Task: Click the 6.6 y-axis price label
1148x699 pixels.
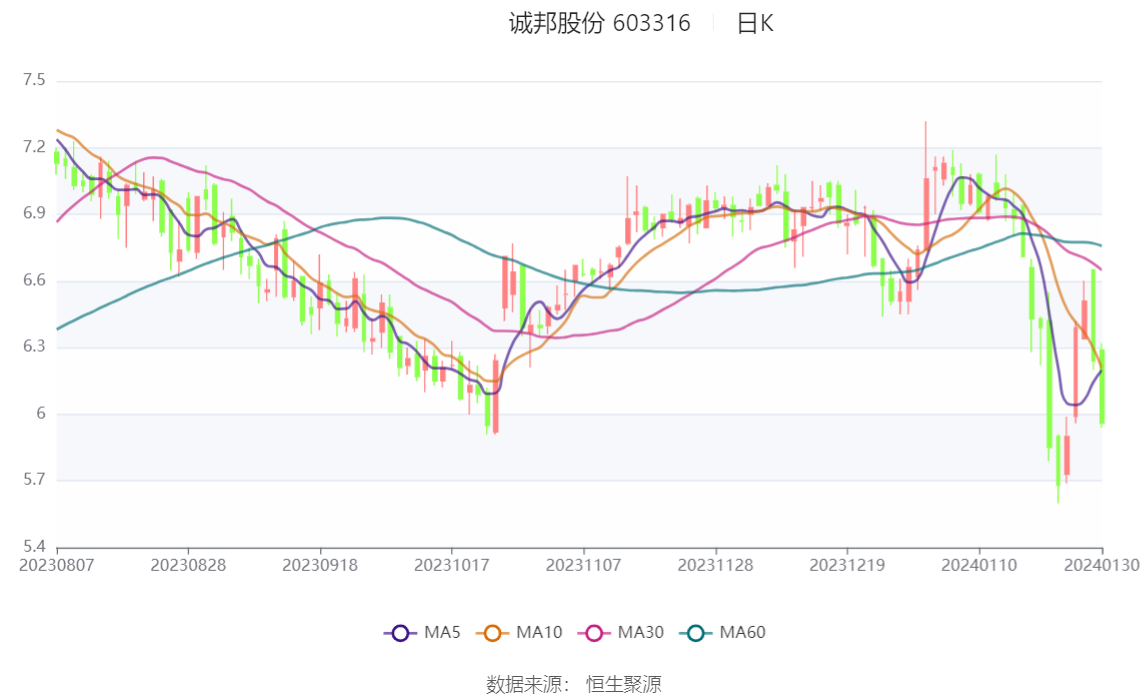Action: coord(35,281)
